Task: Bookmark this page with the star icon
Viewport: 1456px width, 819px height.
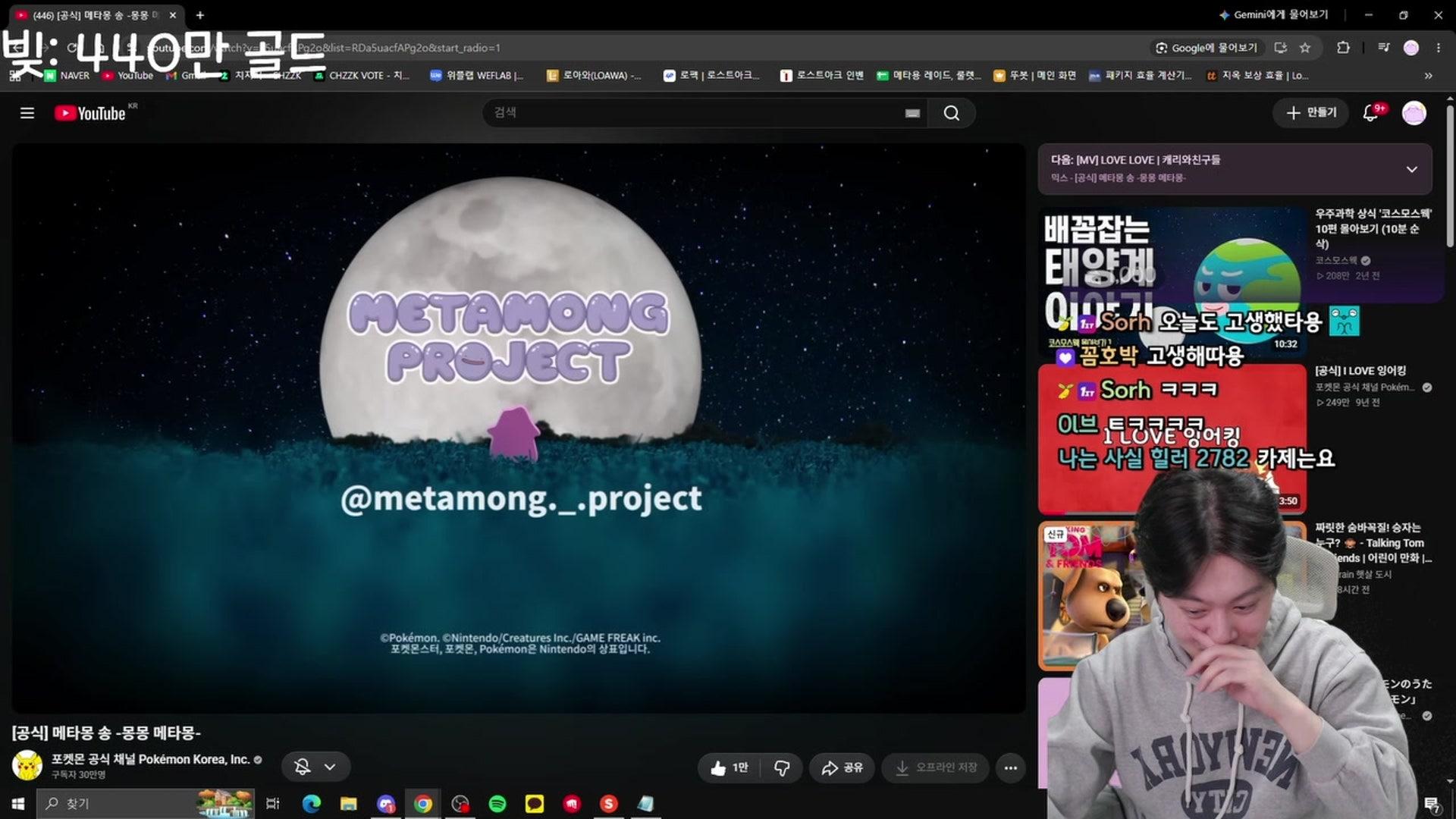Action: pos(1305,48)
